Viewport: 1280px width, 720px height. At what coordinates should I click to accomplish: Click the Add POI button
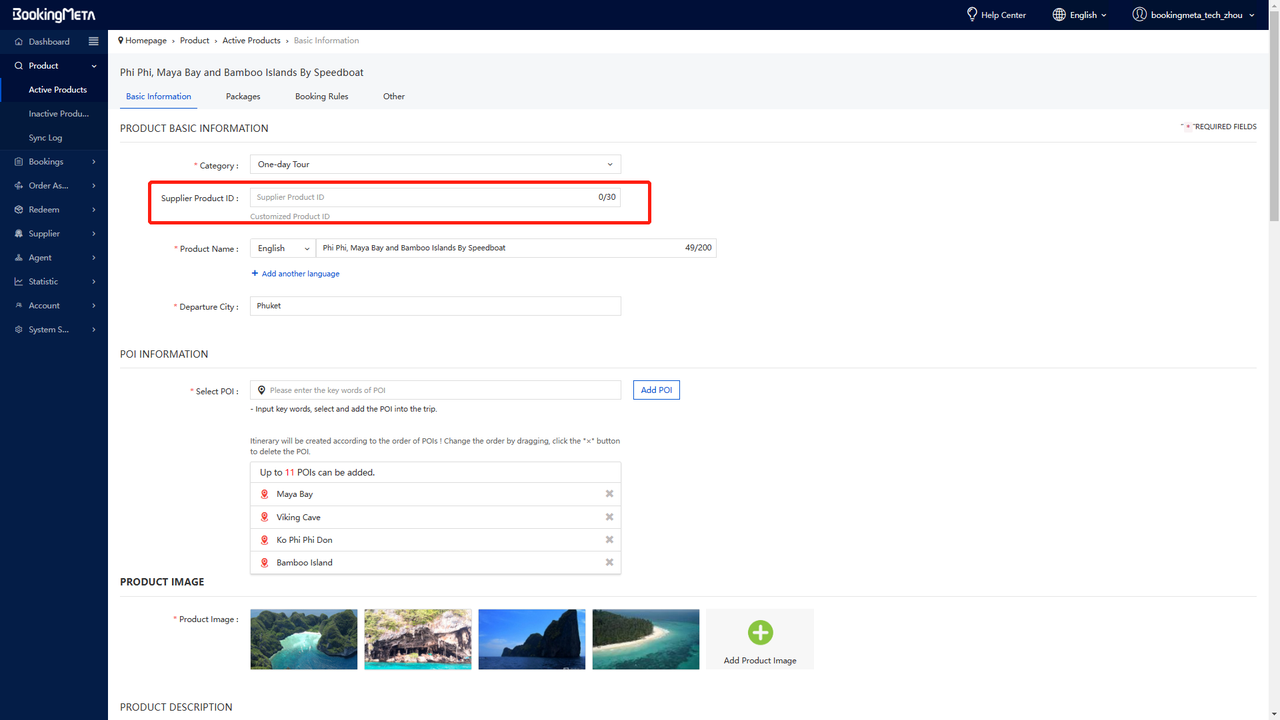coord(656,390)
